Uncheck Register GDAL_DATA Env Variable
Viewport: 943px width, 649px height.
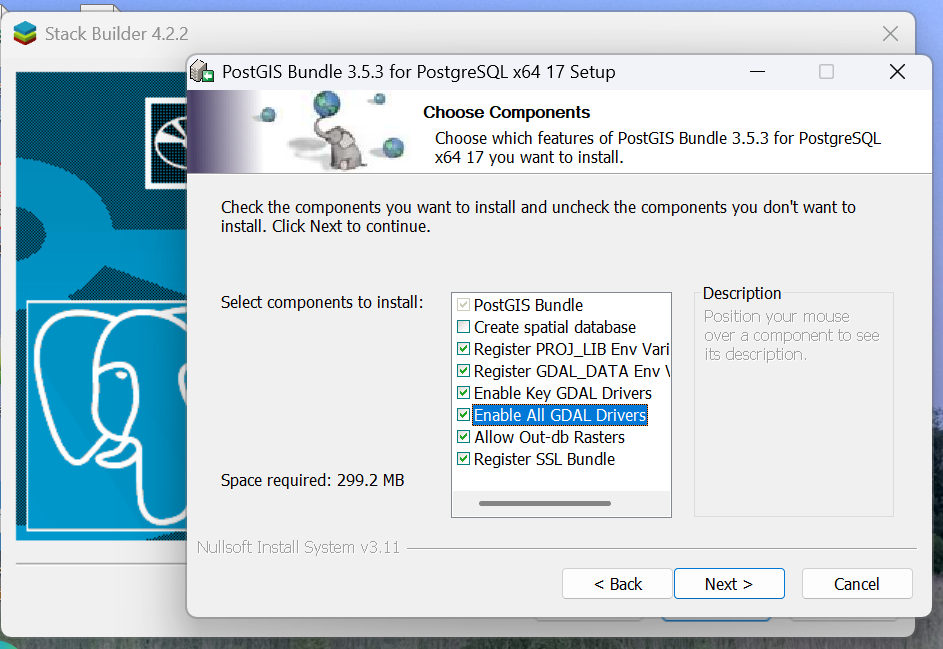click(463, 371)
